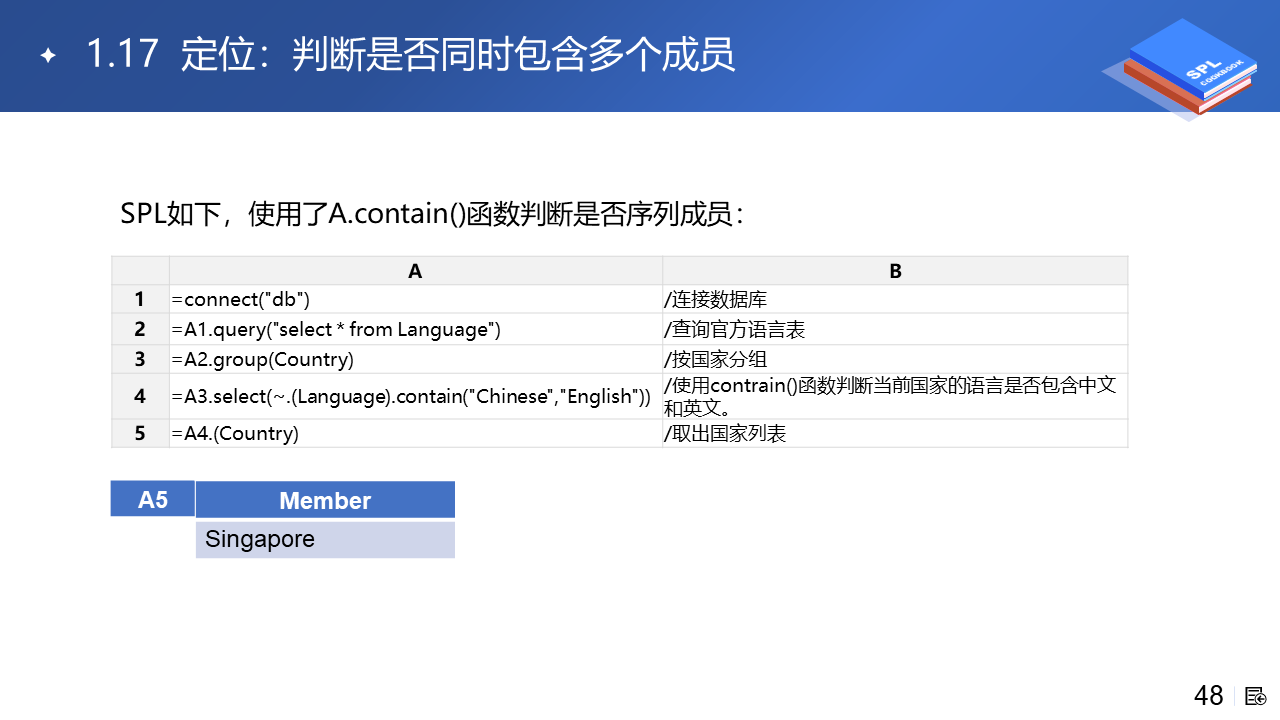Click the SPL Cookbook book logo
Screen dimensions: 1280x720
click(1178, 68)
